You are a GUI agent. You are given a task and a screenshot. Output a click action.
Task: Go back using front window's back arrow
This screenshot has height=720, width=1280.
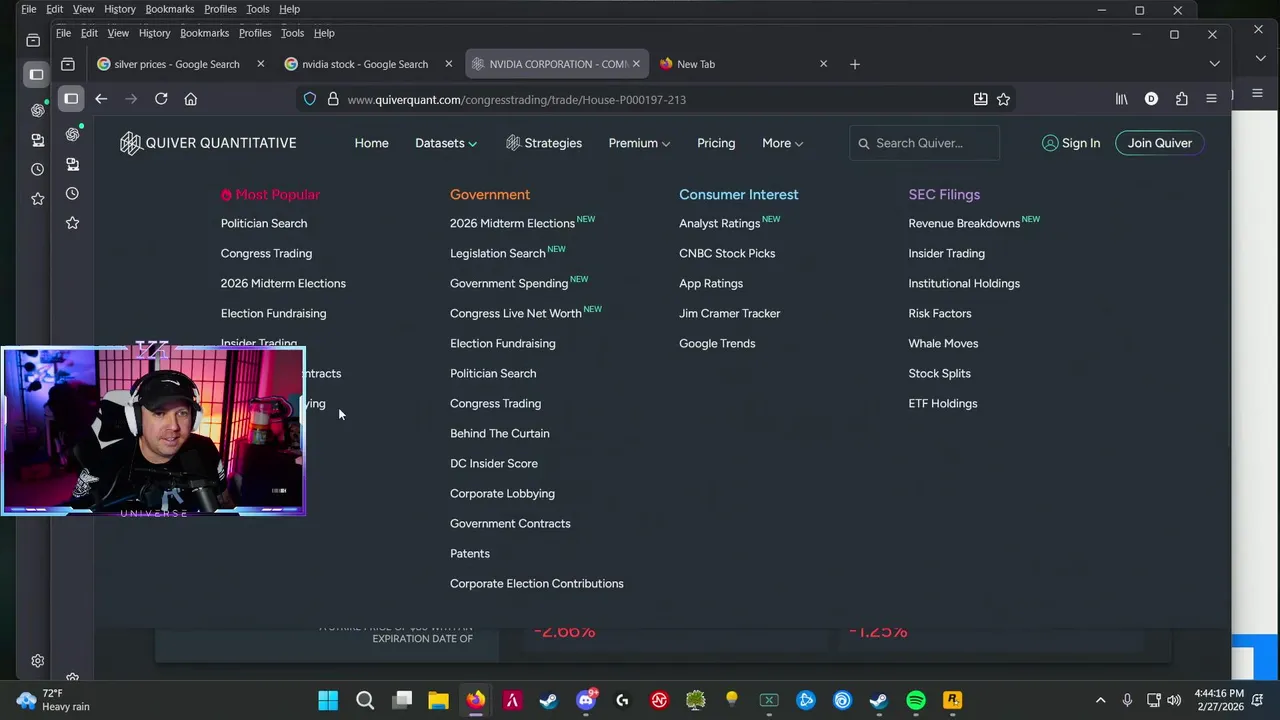click(x=101, y=99)
